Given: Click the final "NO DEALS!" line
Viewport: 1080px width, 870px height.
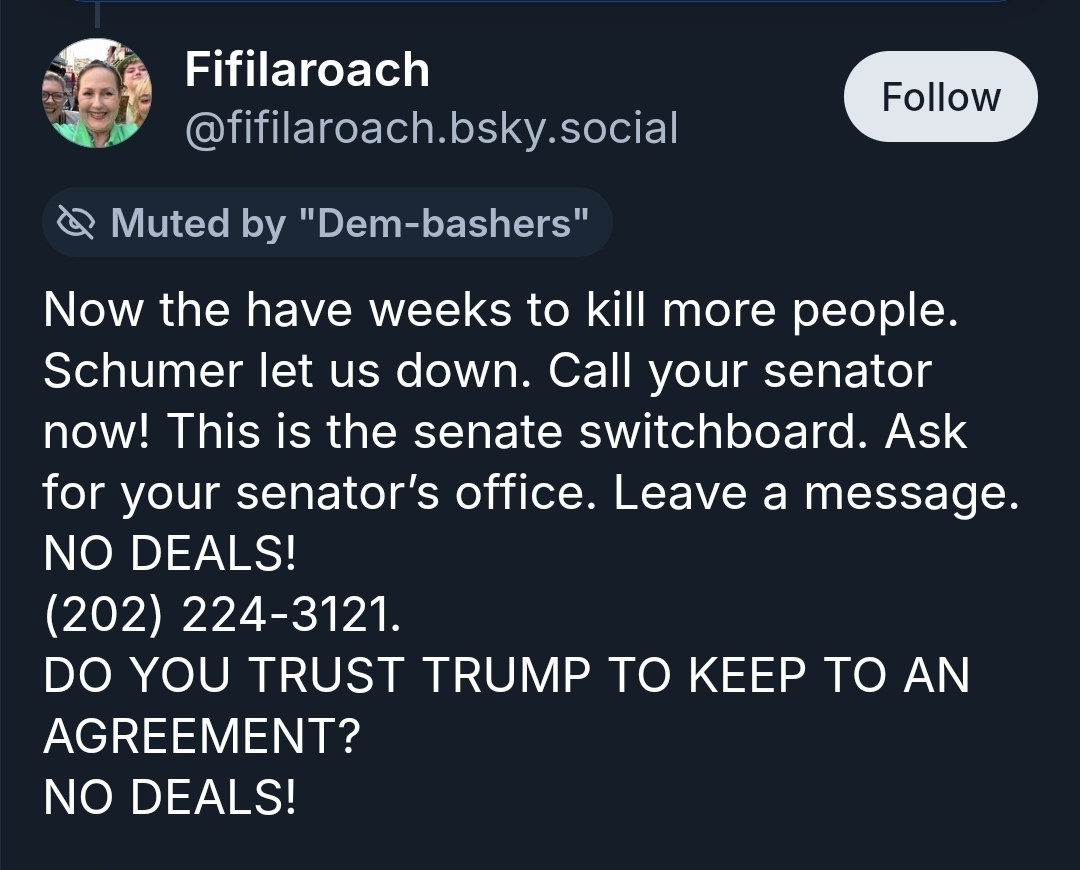Looking at the screenshot, I should tap(170, 797).
